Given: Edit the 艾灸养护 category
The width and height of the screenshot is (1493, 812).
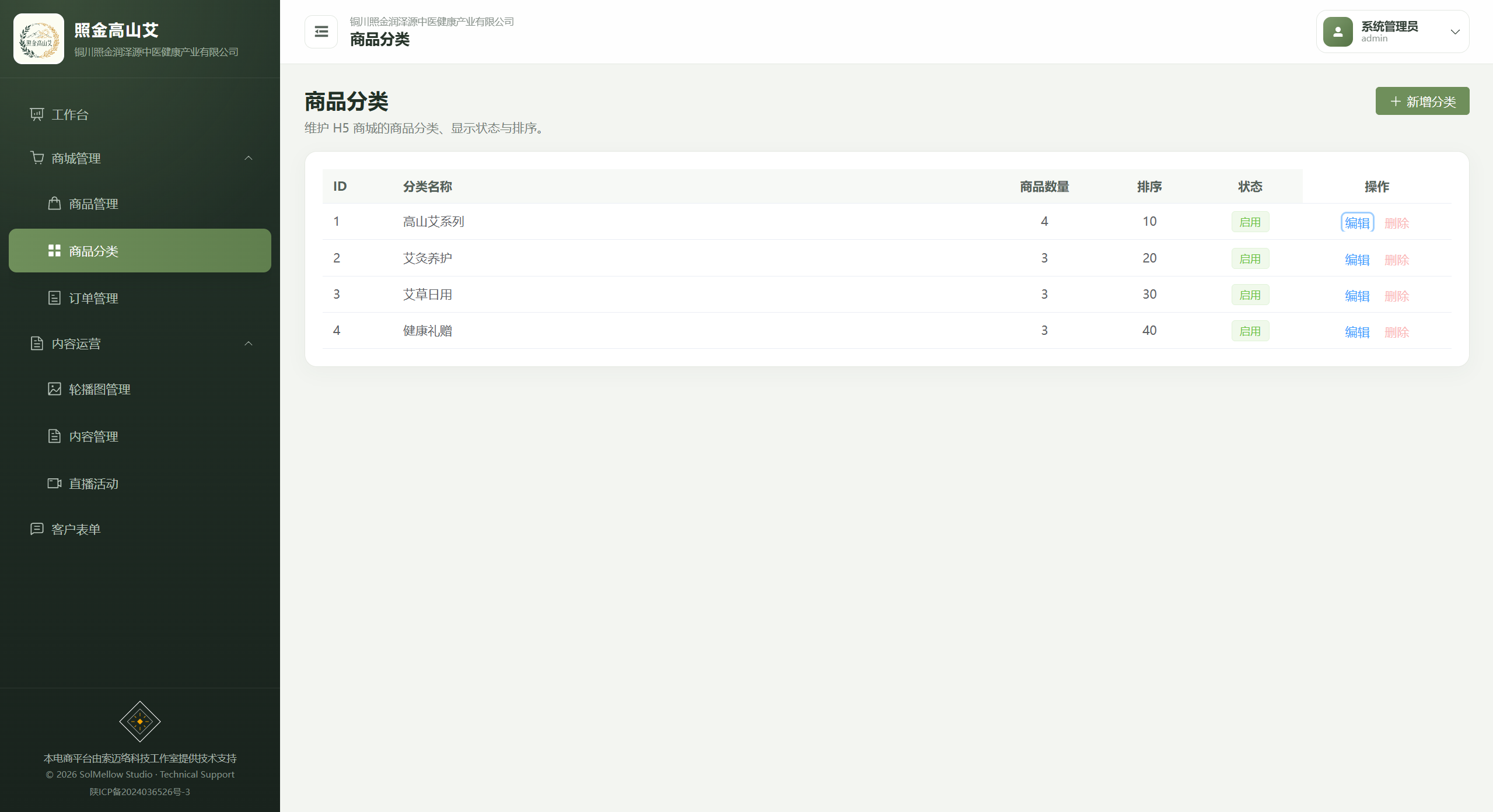Looking at the screenshot, I should tap(1357, 260).
